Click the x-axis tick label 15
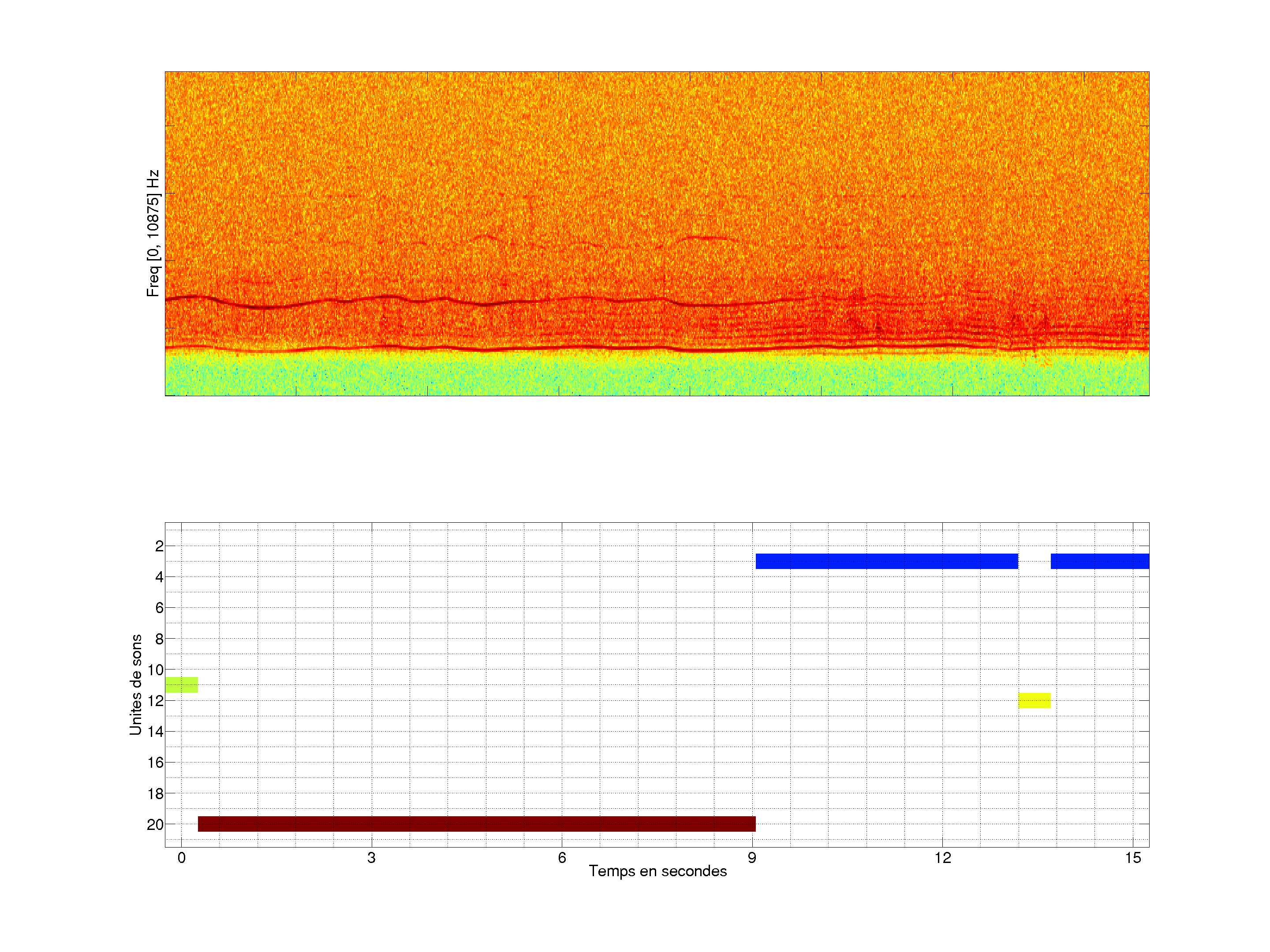This screenshot has width=1270, height=952. click(x=1132, y=858)
